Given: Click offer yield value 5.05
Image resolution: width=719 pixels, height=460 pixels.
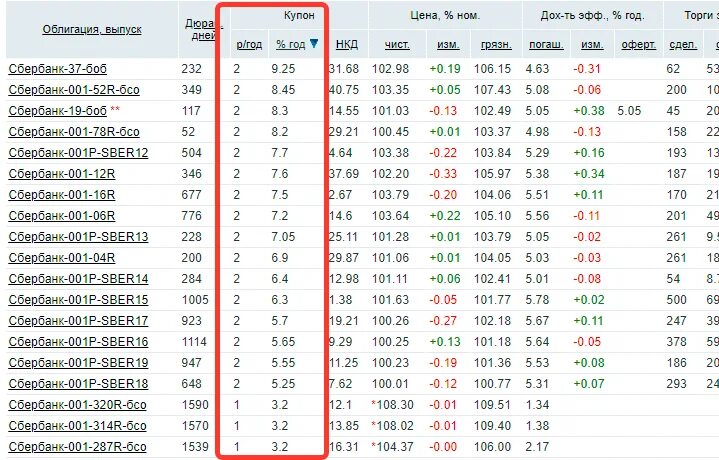Looking at the screenshot, I should 629,111.
